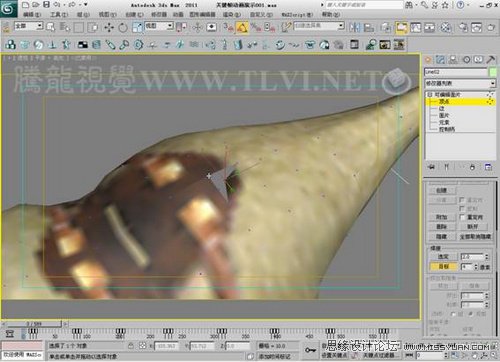Viewport: 500px width, 362px height.
Task: Open the MAXScript(M) menu
Action: point(297,15)
